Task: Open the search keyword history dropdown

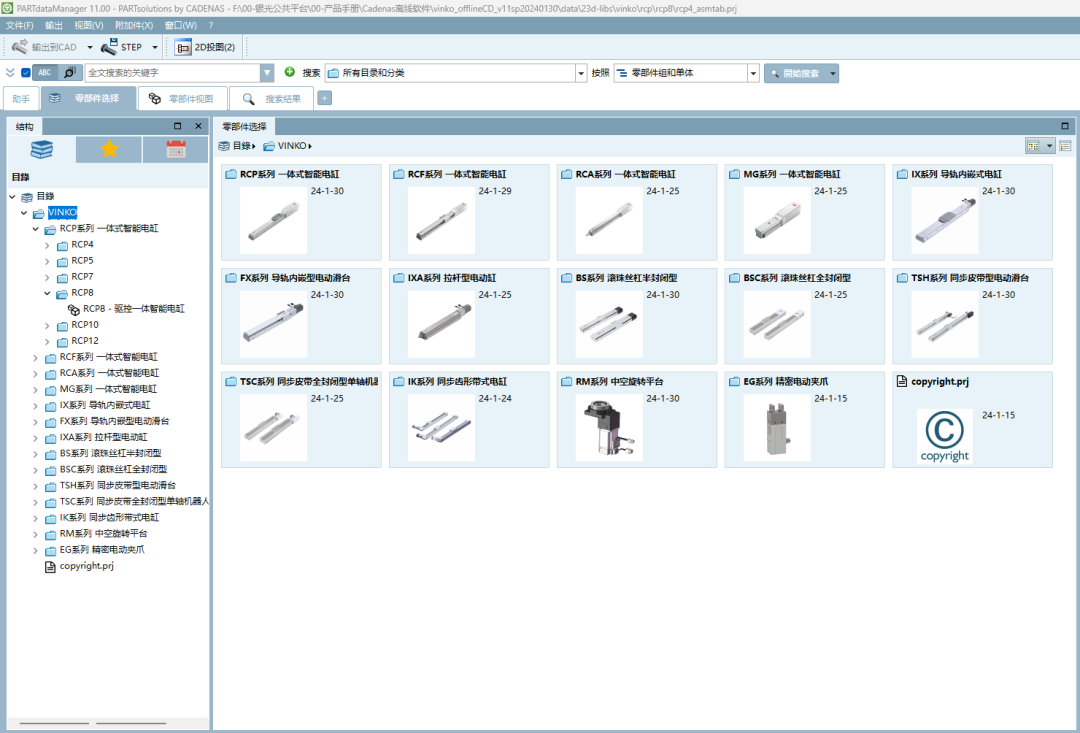Action: pos(267,72)
